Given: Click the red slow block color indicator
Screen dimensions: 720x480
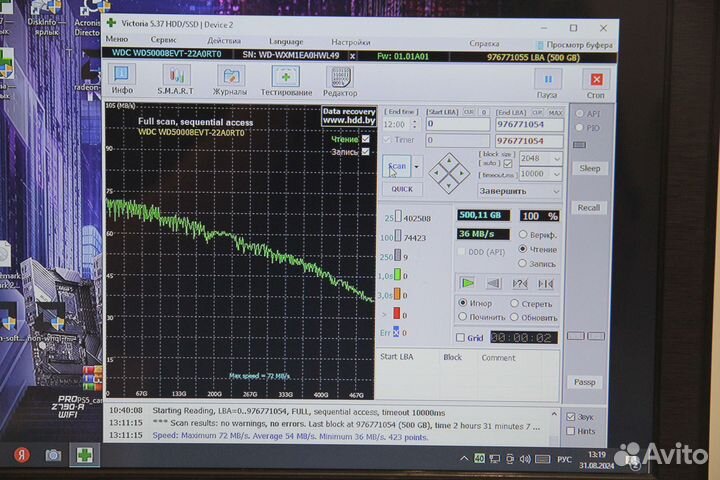Looking at the screenshot, I should tap(396, 314).
